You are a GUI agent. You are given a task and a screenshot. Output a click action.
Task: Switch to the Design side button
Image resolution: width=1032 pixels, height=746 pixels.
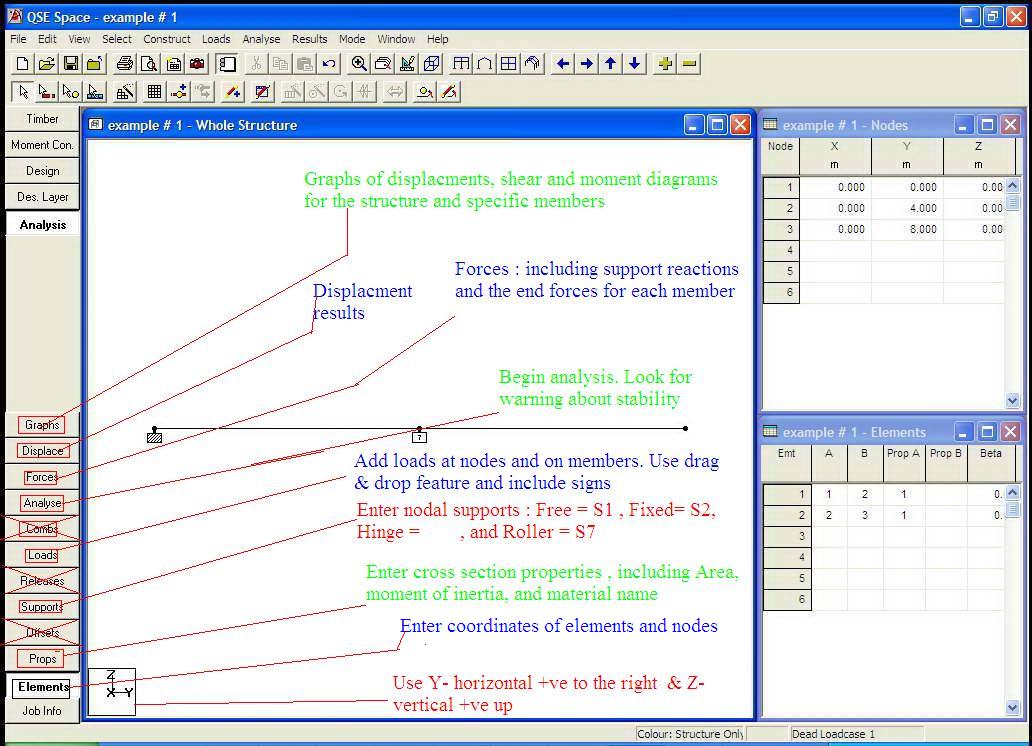[42, 171]
